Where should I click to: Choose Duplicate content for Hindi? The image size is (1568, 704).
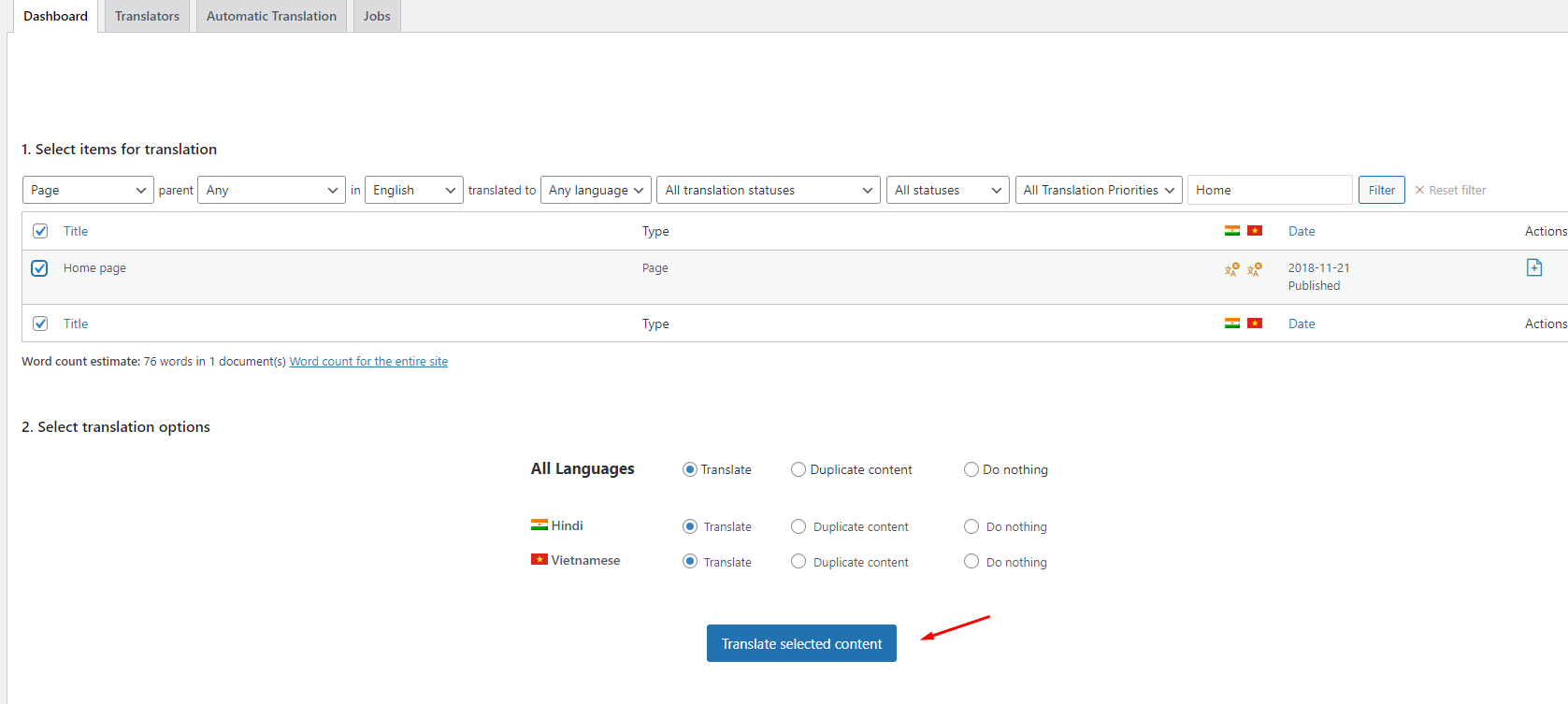(798, 526)
